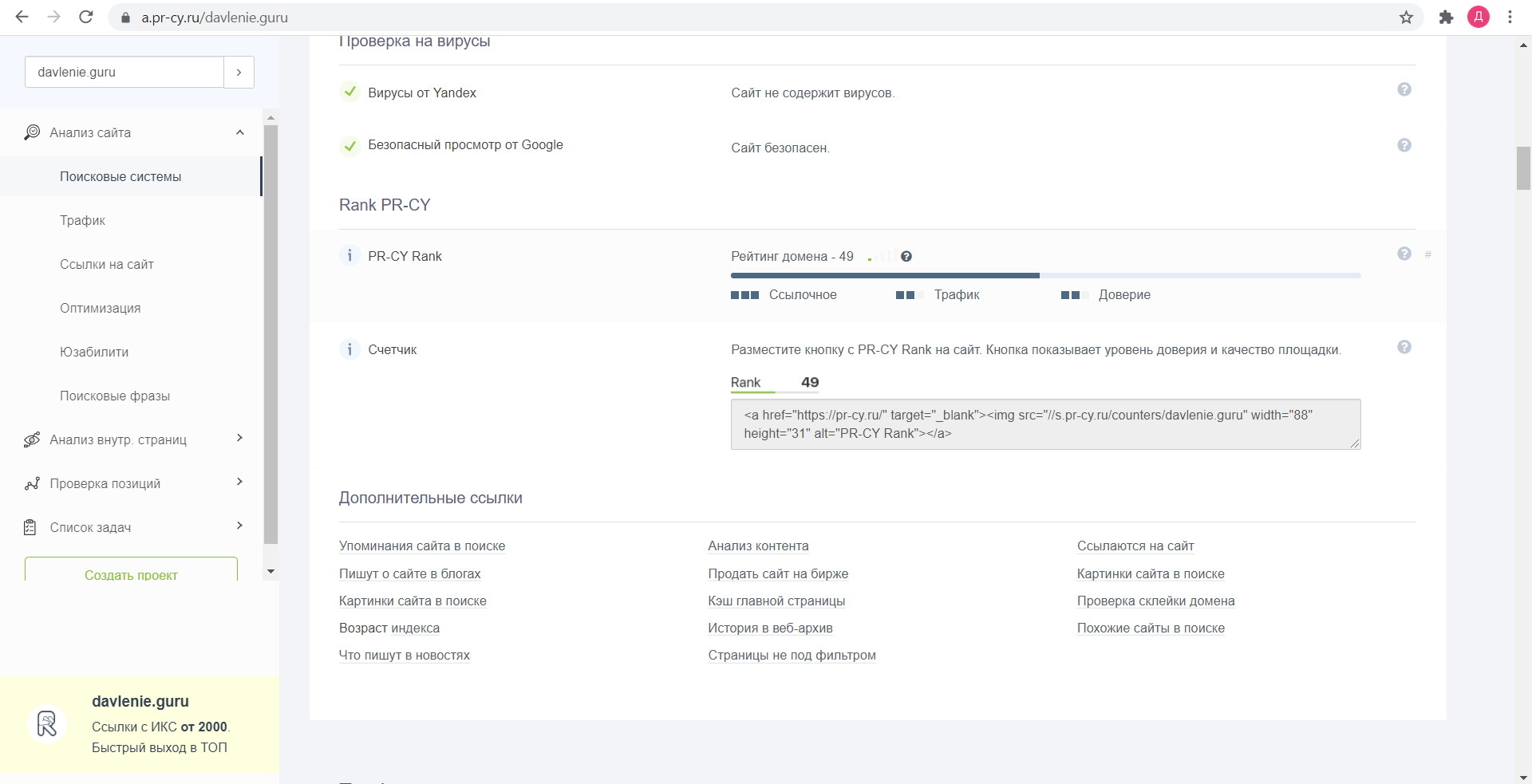This screenshot has width=1532, height=784.
Task: Open Оптимизация sidebar item
Action: [x=100, y=308]
